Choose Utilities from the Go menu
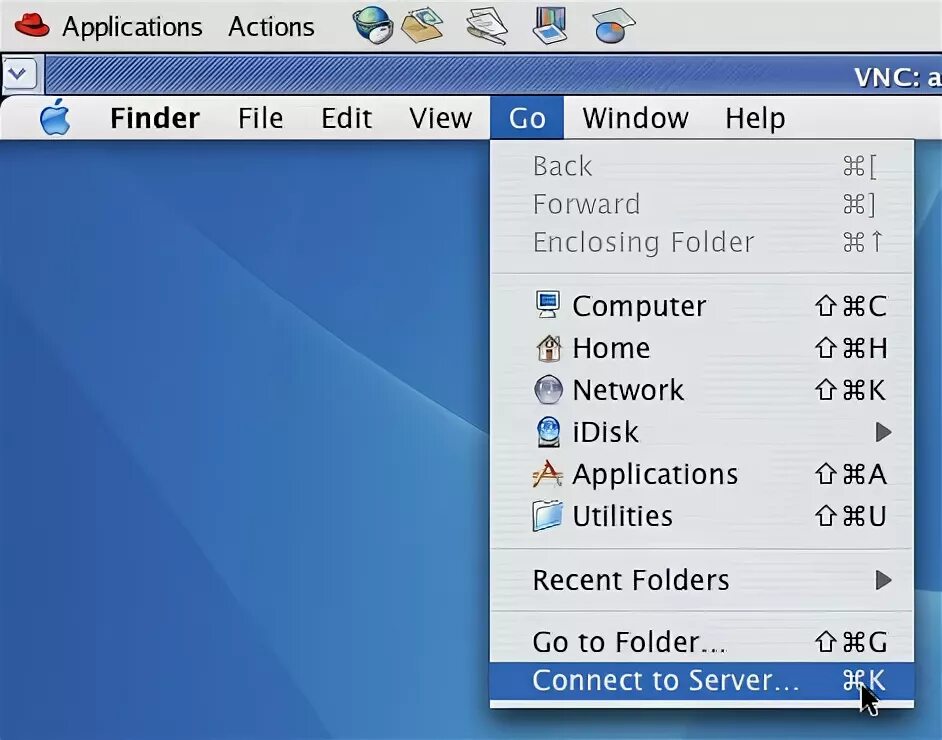The height and width of the screenshot is (740, 942). click(702, 516)
